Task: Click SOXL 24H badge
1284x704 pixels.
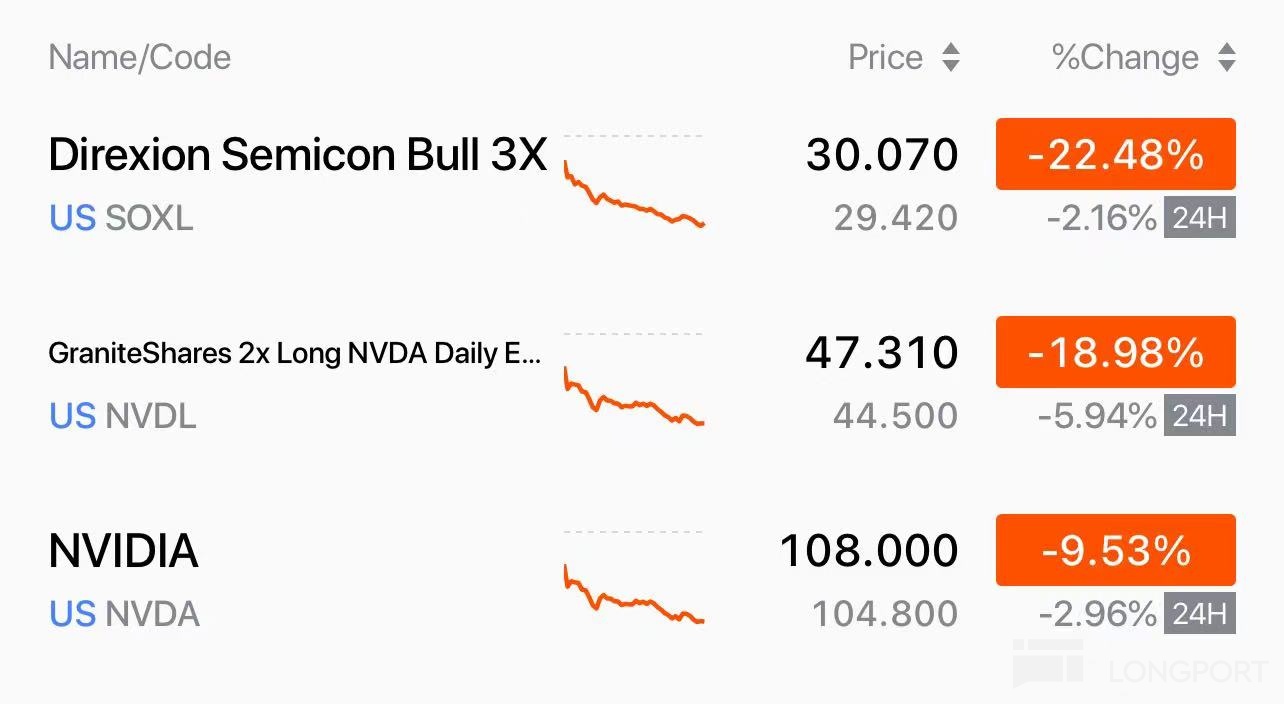Action: pyautogui.click(x=1199, y=218)
